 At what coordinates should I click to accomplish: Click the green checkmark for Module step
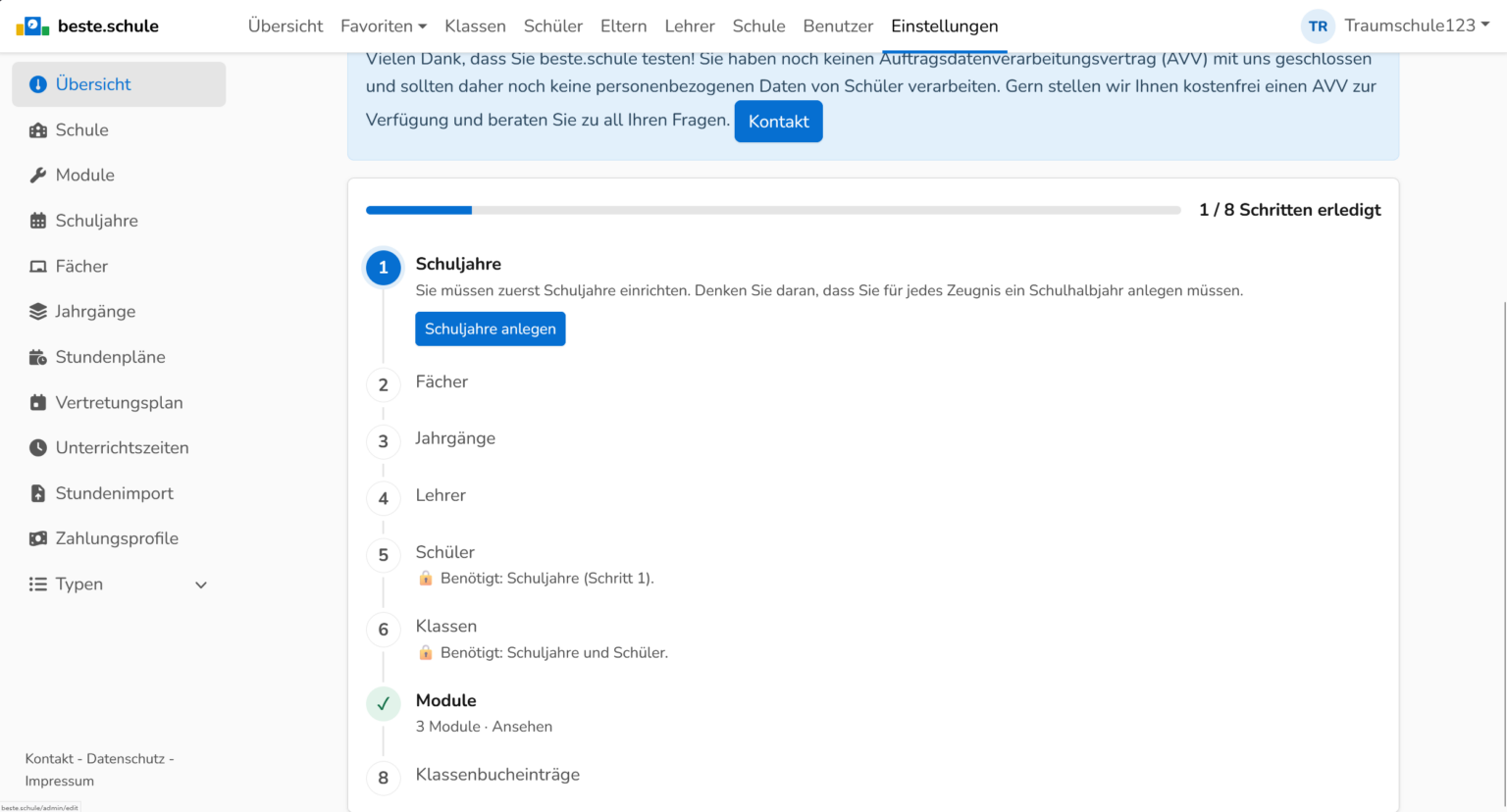pos(384,704)
